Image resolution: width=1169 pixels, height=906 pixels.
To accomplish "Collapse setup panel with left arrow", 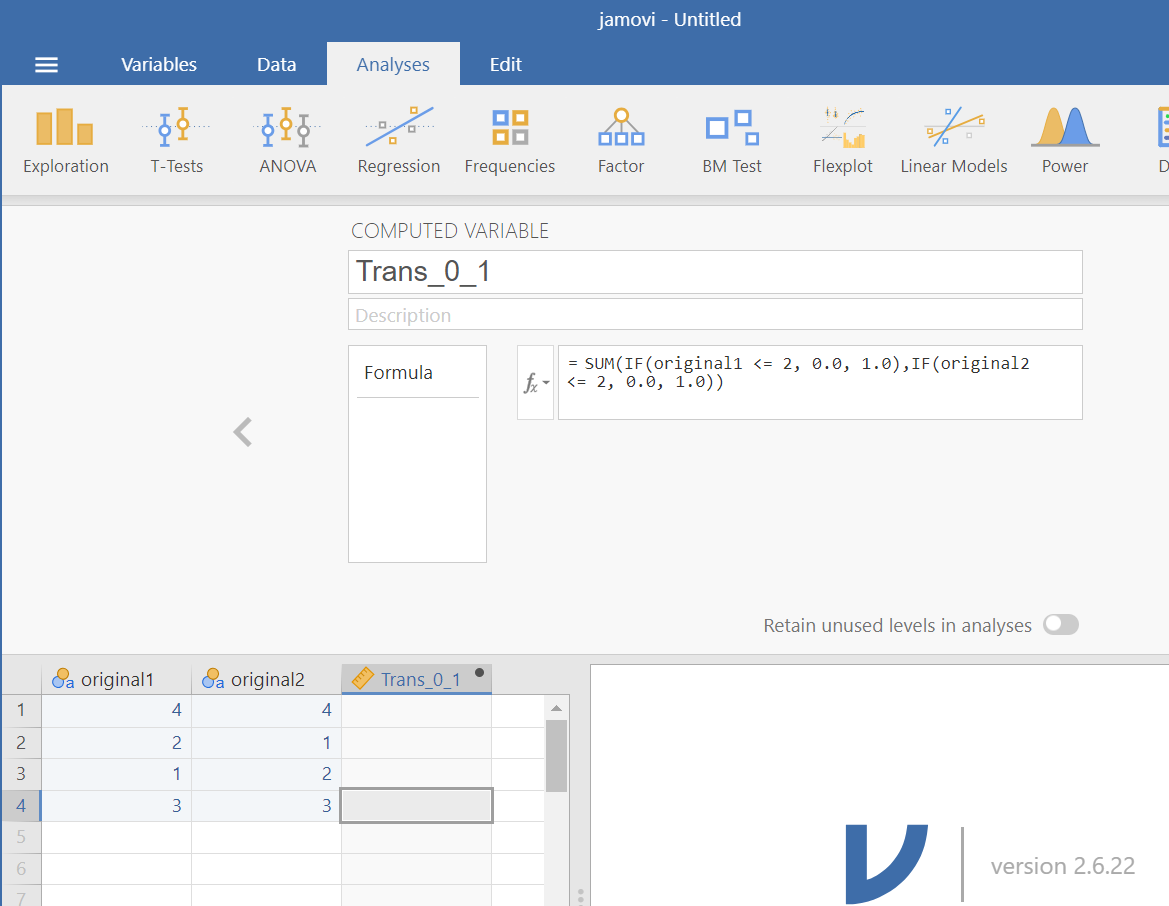I will [x=243, y=432].
